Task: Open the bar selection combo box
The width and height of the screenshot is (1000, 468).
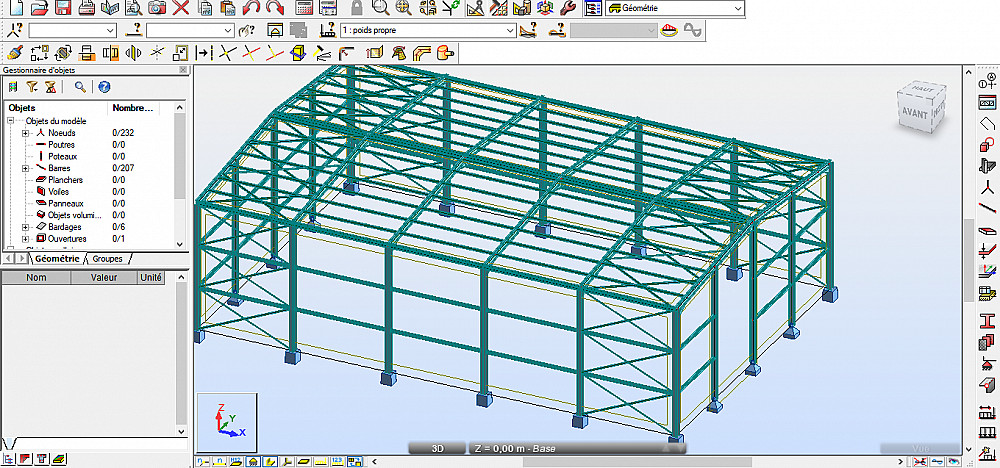Action: 190,30
